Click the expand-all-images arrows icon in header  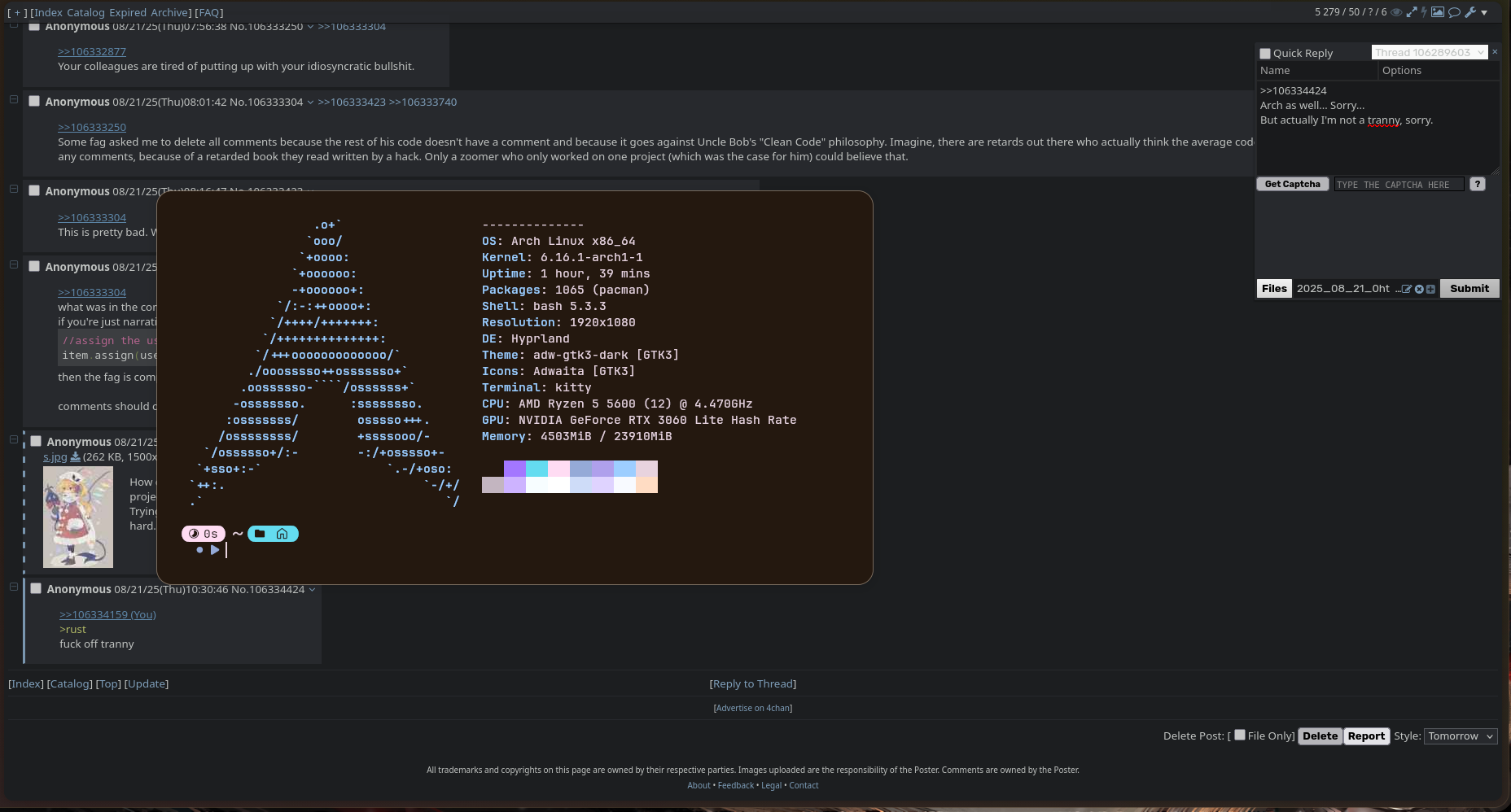1412,12
